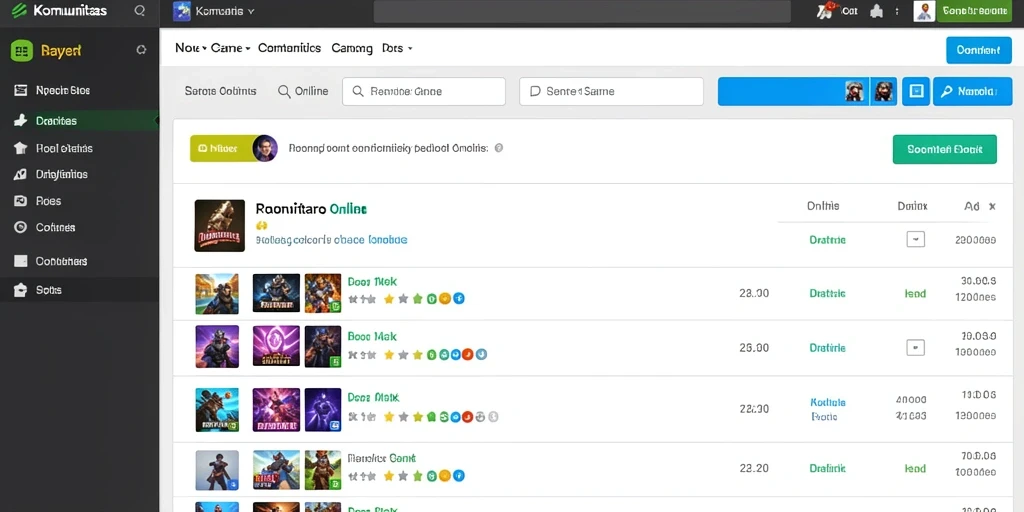Click the Dratirie status in the 25.00 row

[x=827, y=348]
